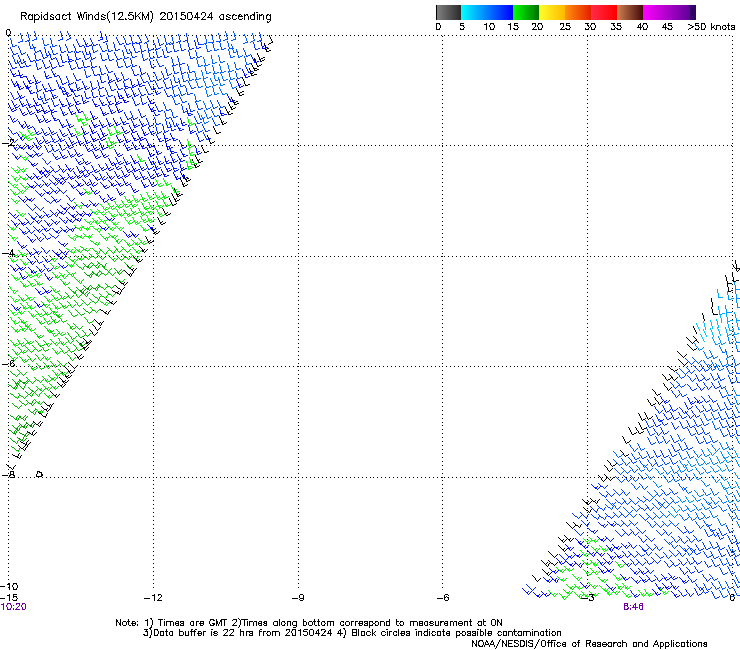The height and width of the screenshot is (650, 740).
Task: Click the 'NOAA/NESDIS/Office of Research and Applications' credit
Action: coord(589,644)
